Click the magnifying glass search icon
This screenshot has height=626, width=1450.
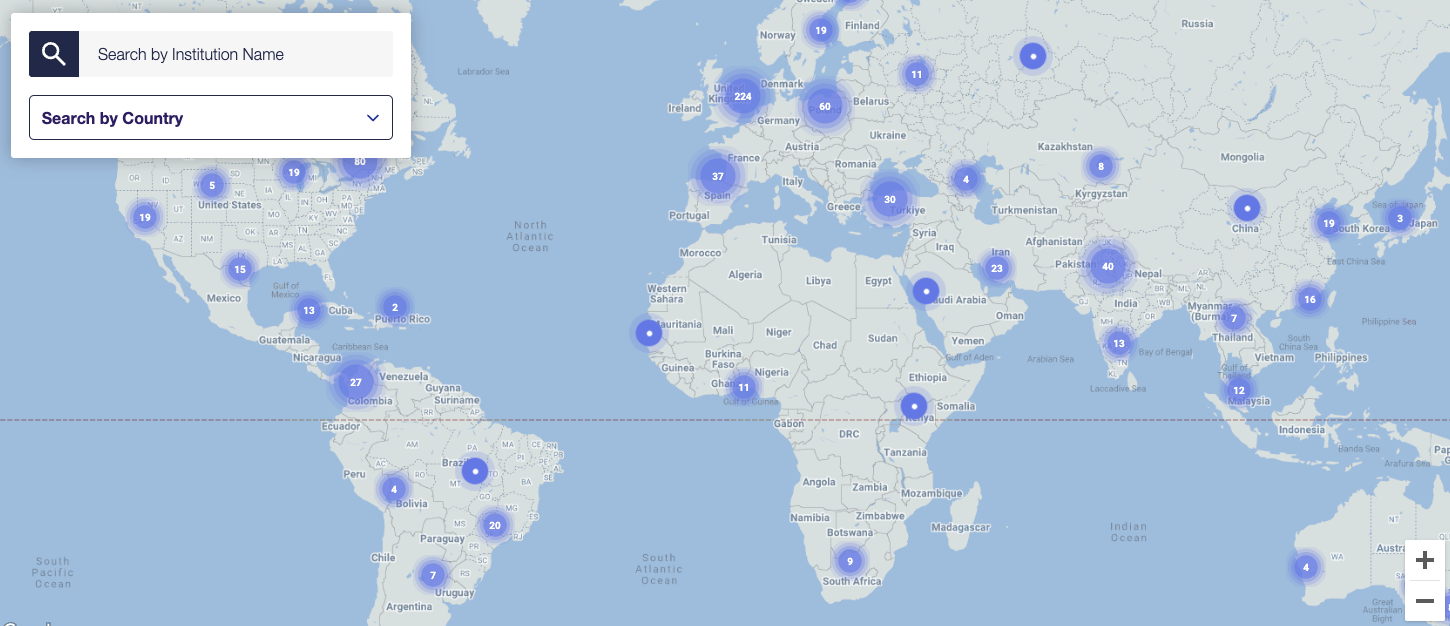coord(54,54)
